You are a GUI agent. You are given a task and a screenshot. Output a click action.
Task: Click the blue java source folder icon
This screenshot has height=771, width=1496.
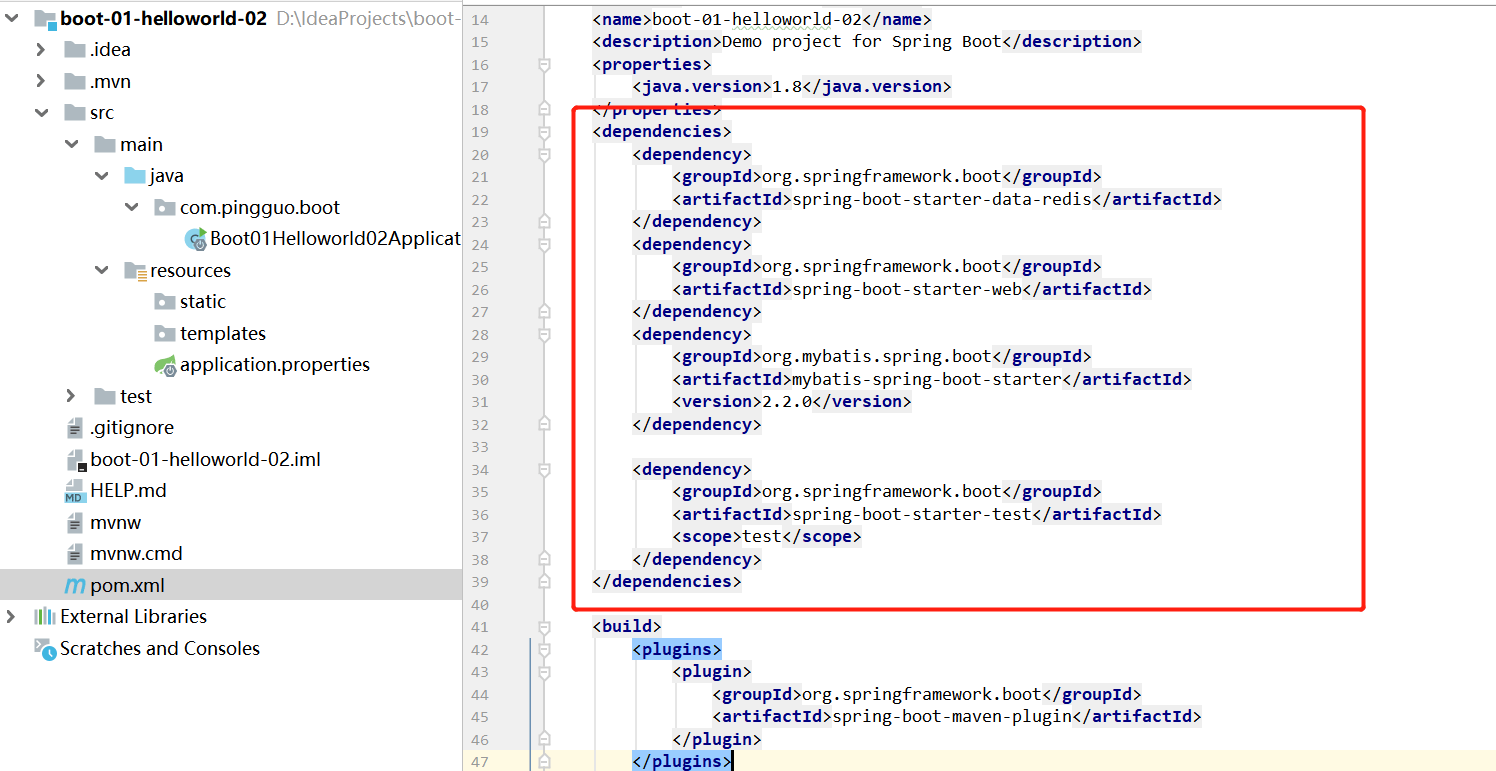[x=135, y=176]
